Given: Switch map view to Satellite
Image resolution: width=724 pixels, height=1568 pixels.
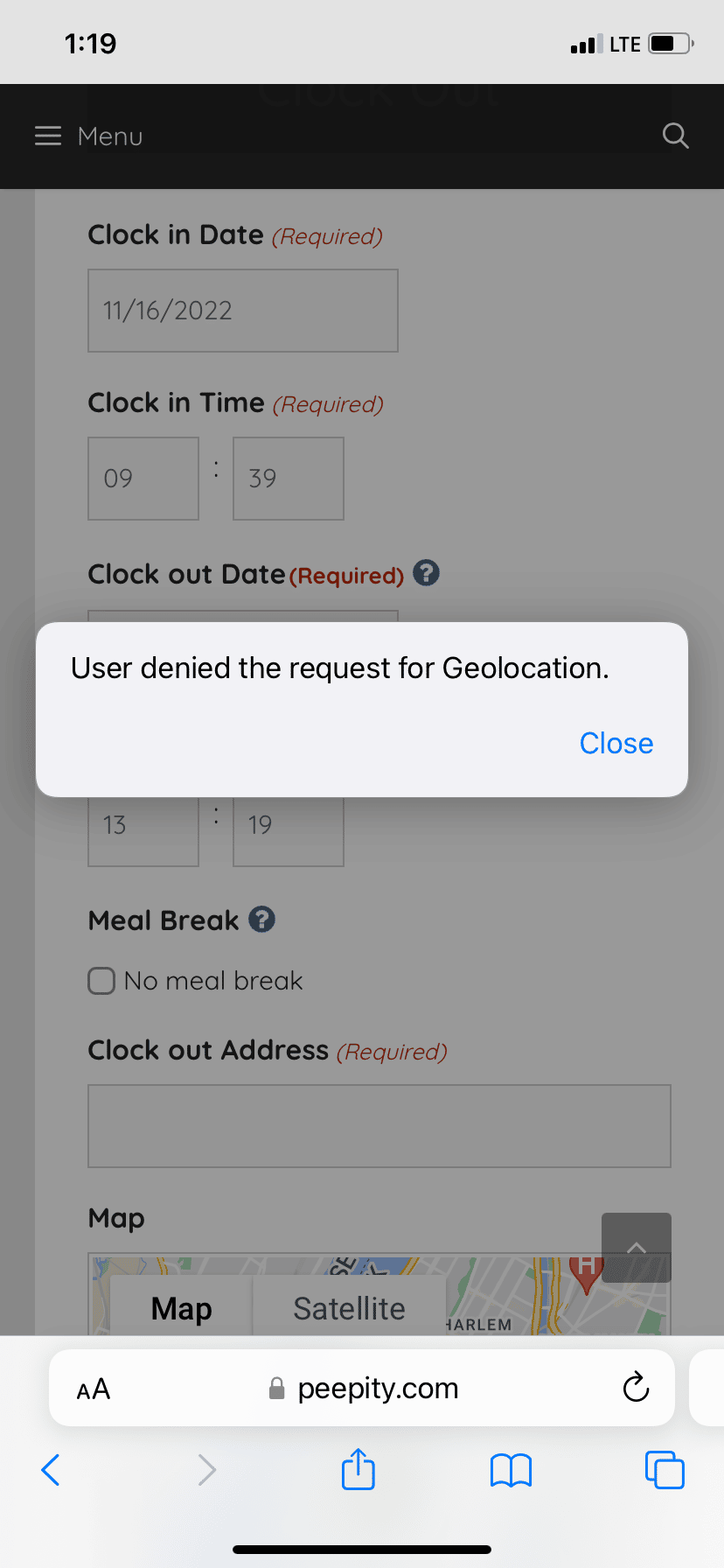Looking at the screenshot, I should click(x=349, y=1308).
